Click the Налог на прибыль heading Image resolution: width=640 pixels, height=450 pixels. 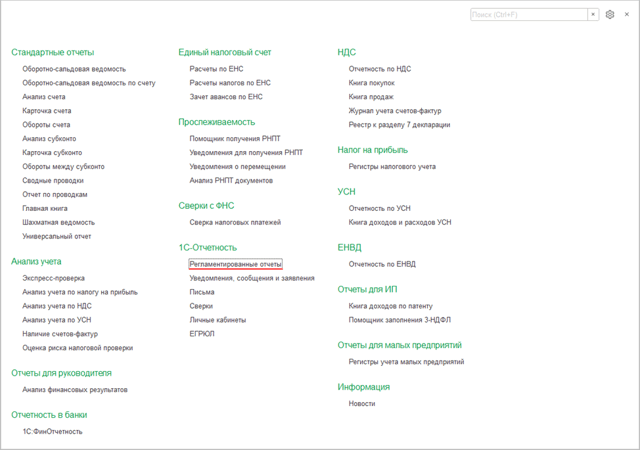click(x=373, y=150)
